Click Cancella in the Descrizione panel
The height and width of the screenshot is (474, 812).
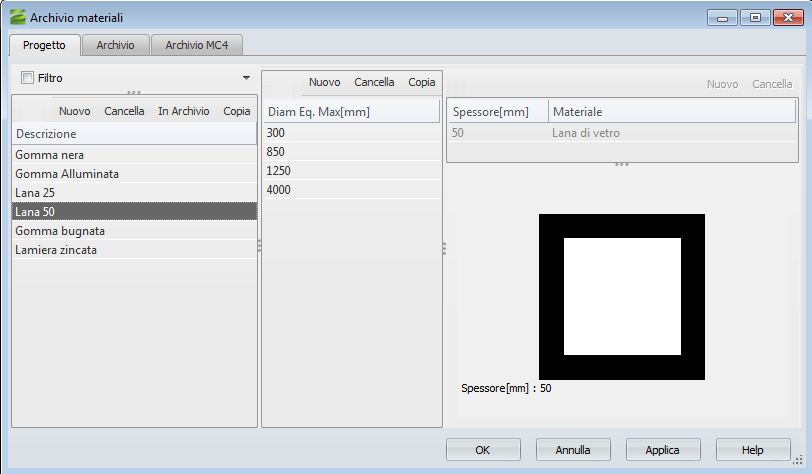point(124,111)
